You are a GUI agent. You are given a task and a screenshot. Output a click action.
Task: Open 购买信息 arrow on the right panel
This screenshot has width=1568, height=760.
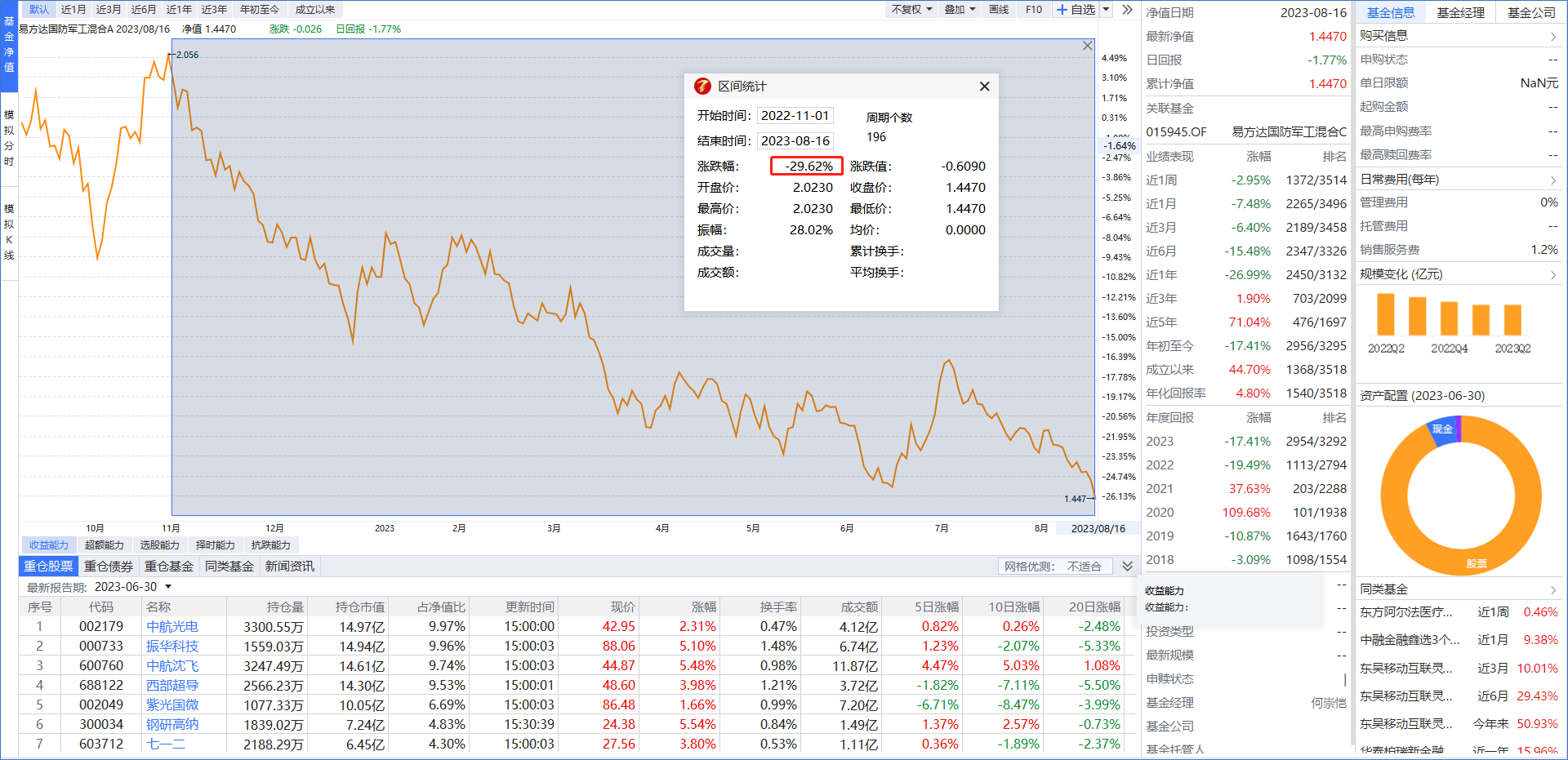point(1552,36)
